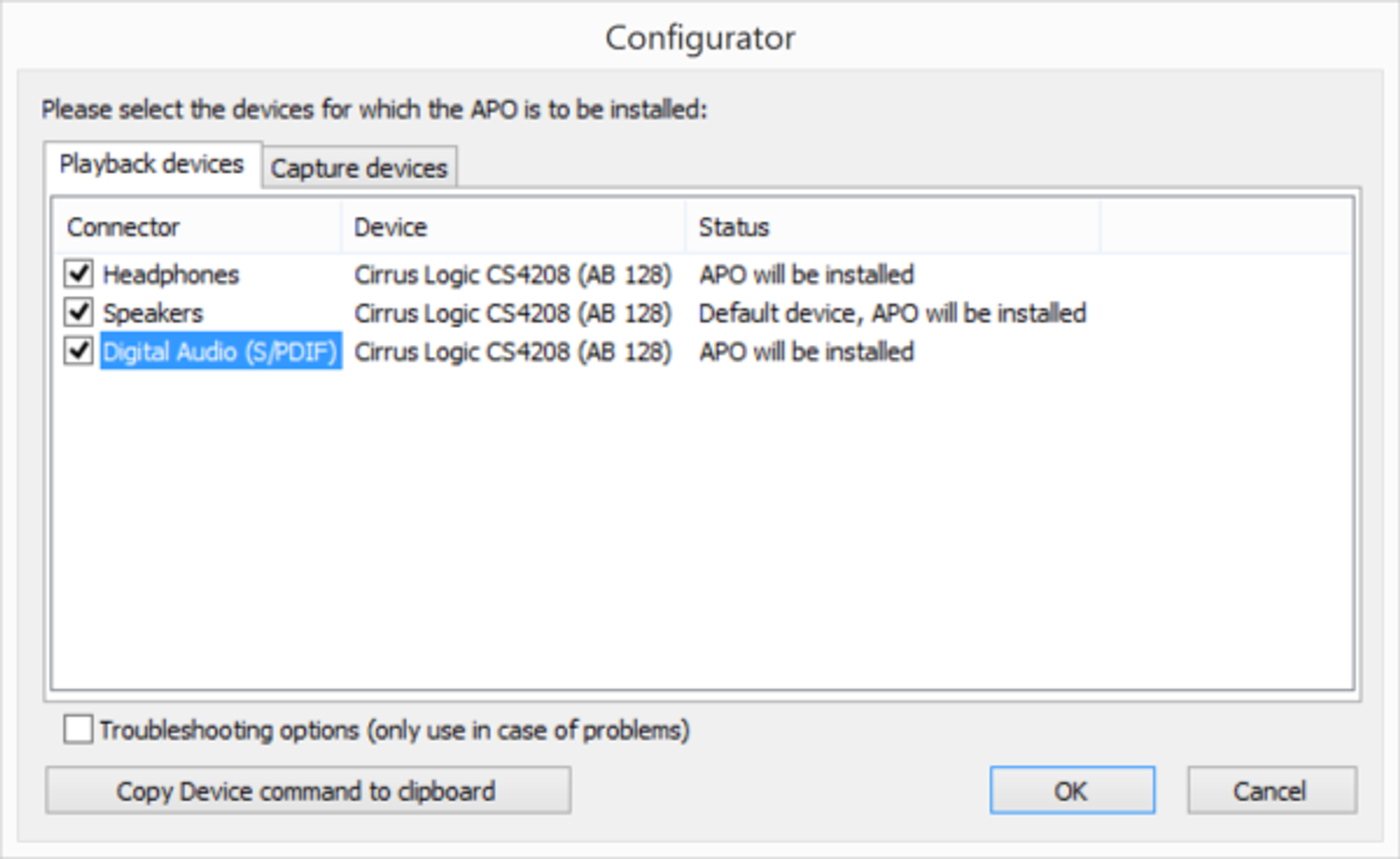Screen dimensions: 1400x859
Task: Click the Troubleshooting options label text
Action: pos(394,730)
